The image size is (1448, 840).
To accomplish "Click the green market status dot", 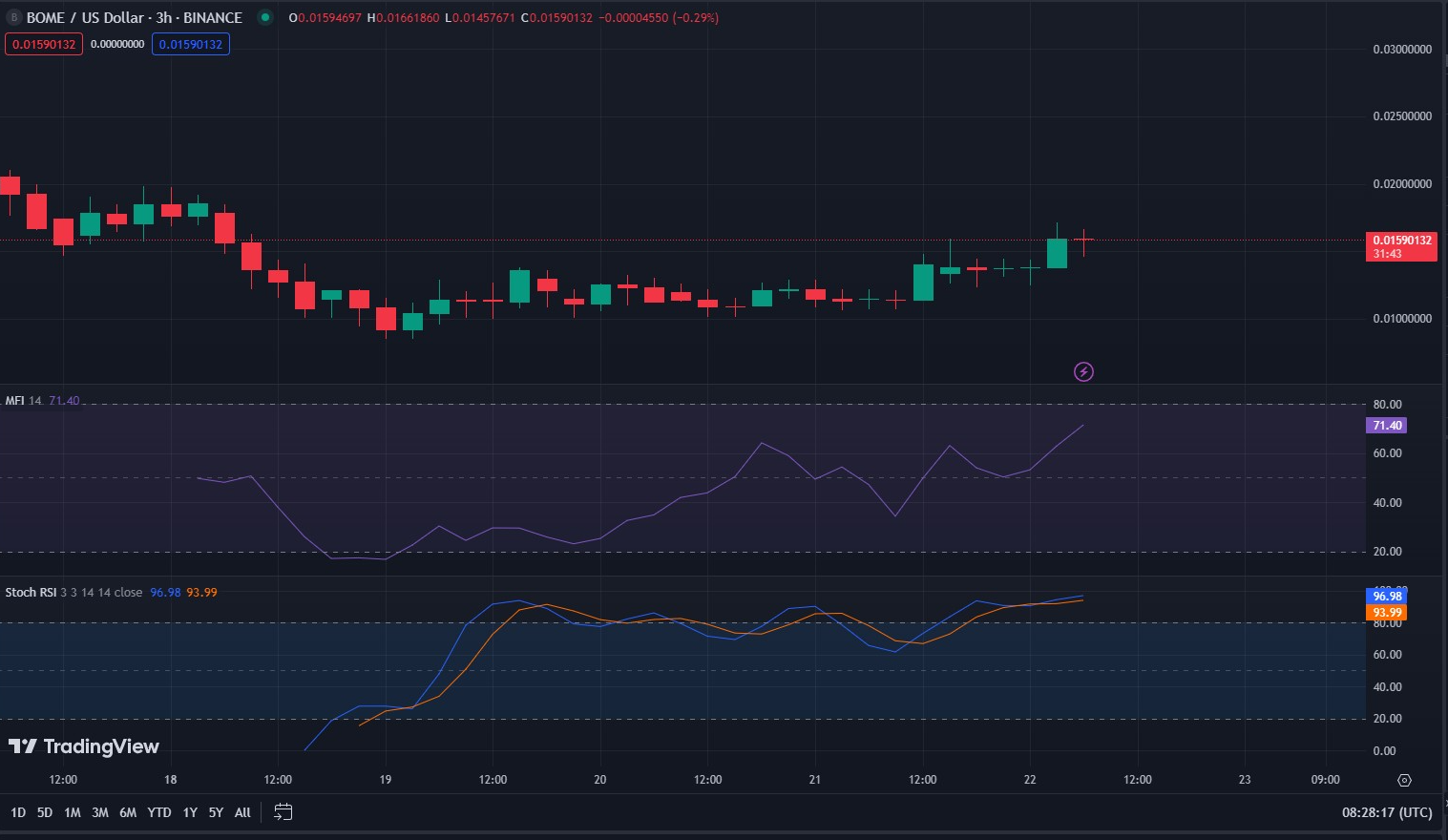I will 265,17.
